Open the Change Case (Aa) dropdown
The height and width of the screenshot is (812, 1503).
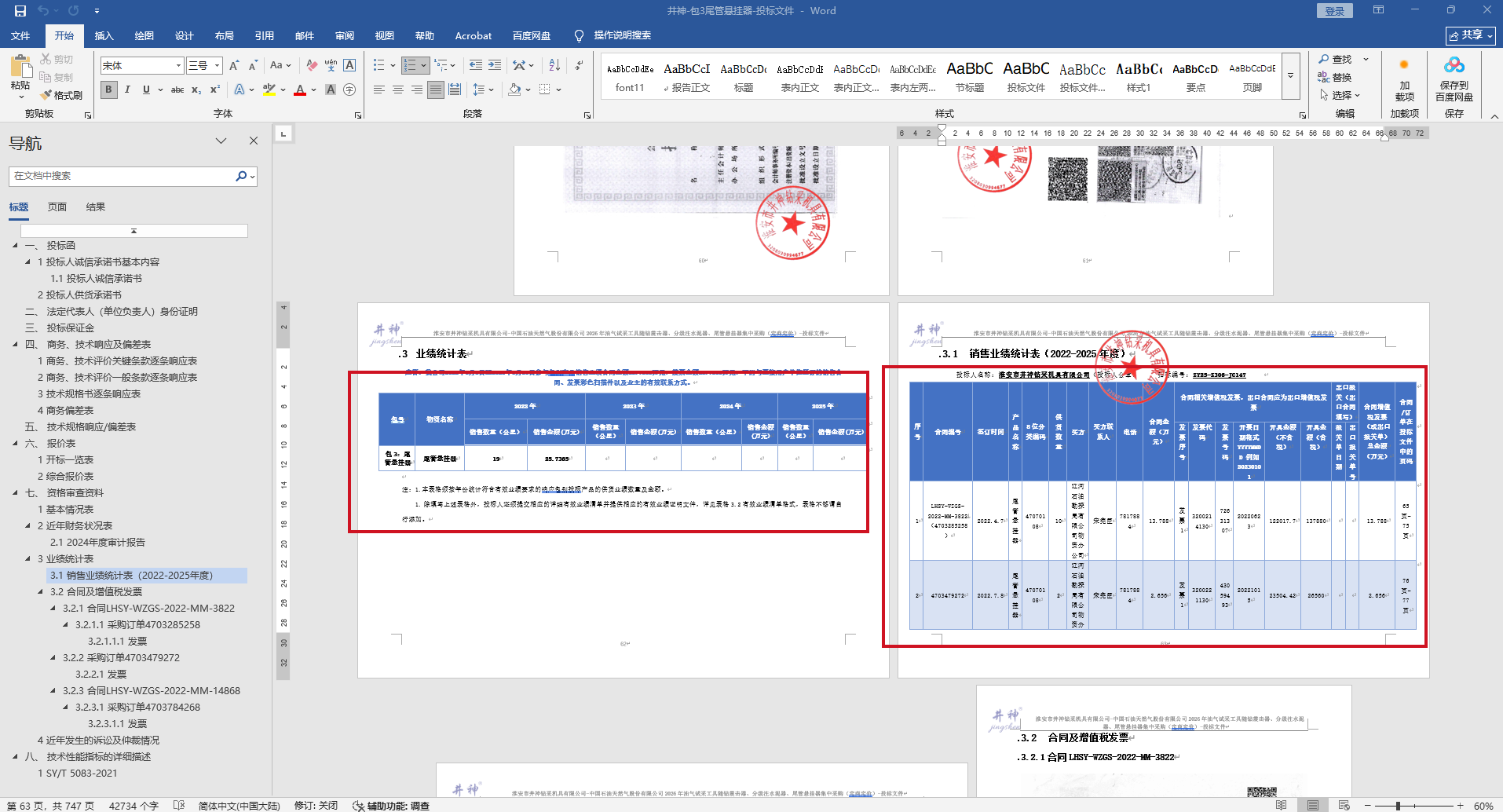coord(280,65)
